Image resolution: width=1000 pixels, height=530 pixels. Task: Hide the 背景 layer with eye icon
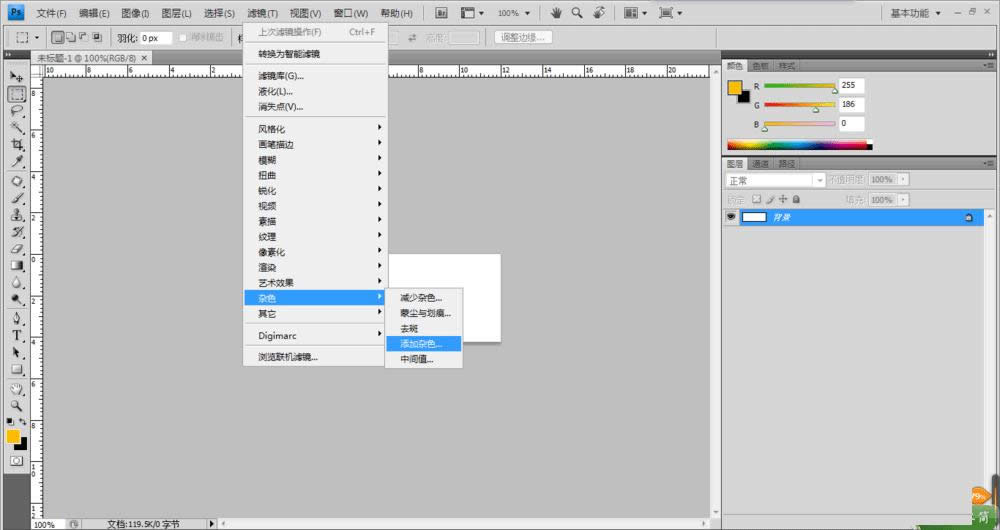click(x=732, y=217)
